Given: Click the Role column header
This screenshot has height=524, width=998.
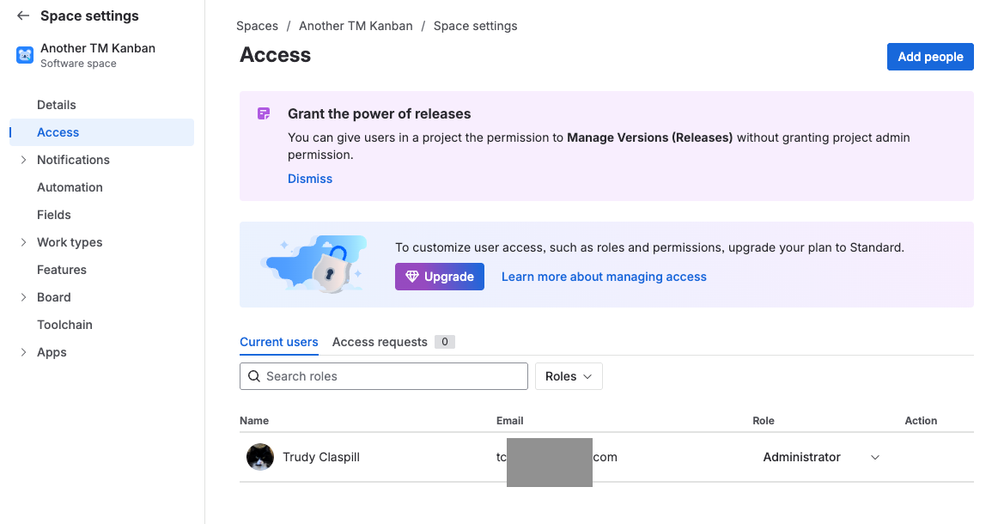Looking at the screenshot, I should (x=763, y=421).
